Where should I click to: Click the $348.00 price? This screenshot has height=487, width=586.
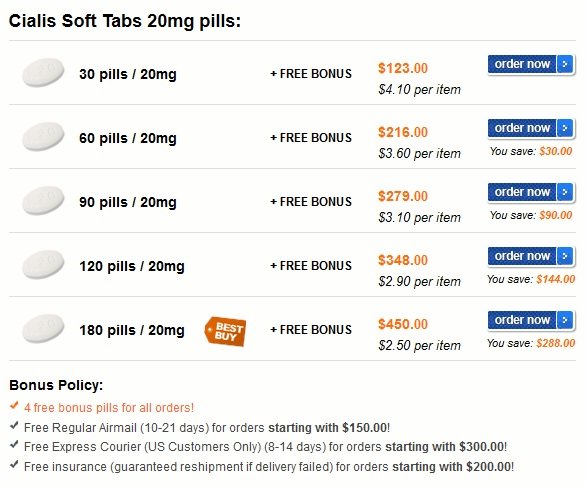403,260
